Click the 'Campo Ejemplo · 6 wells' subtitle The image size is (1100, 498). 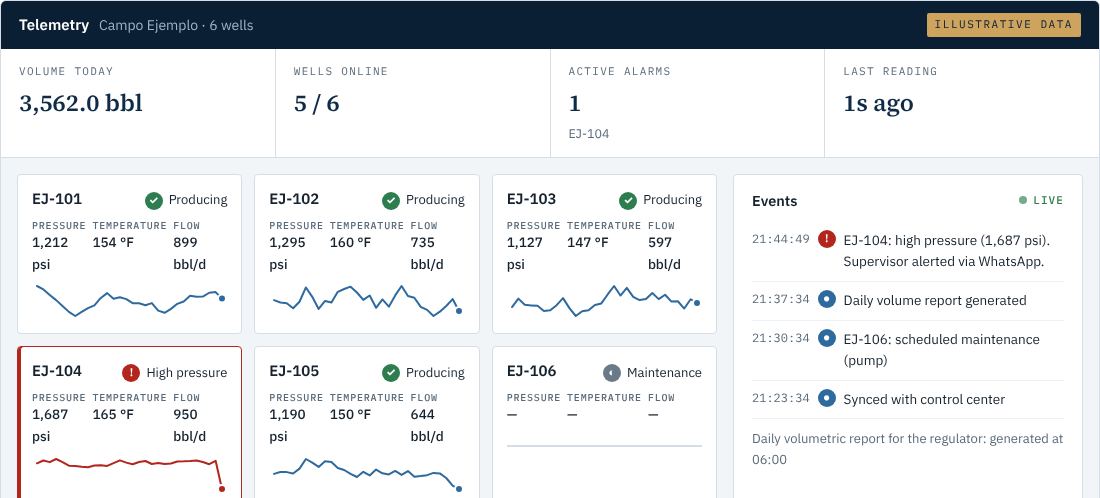[x=176, y=25]
